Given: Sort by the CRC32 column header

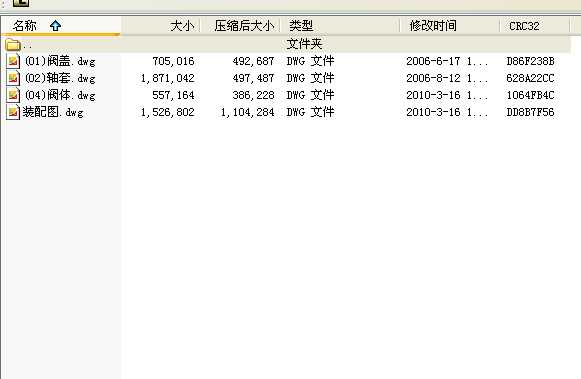Looking at the screenshot, I should pyautogui.click(x=535, y=26).
